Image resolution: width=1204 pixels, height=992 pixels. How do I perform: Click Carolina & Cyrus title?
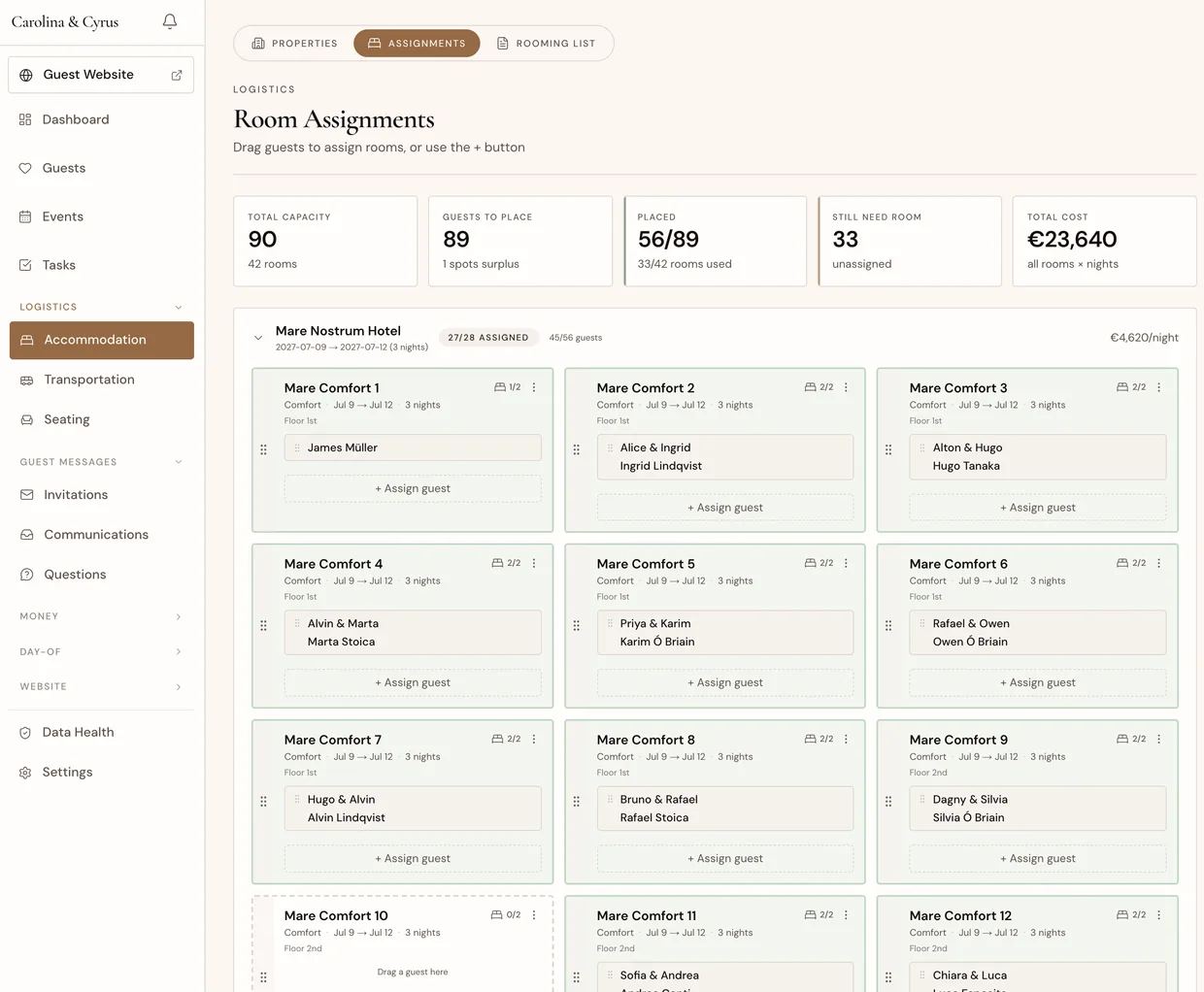65,22
